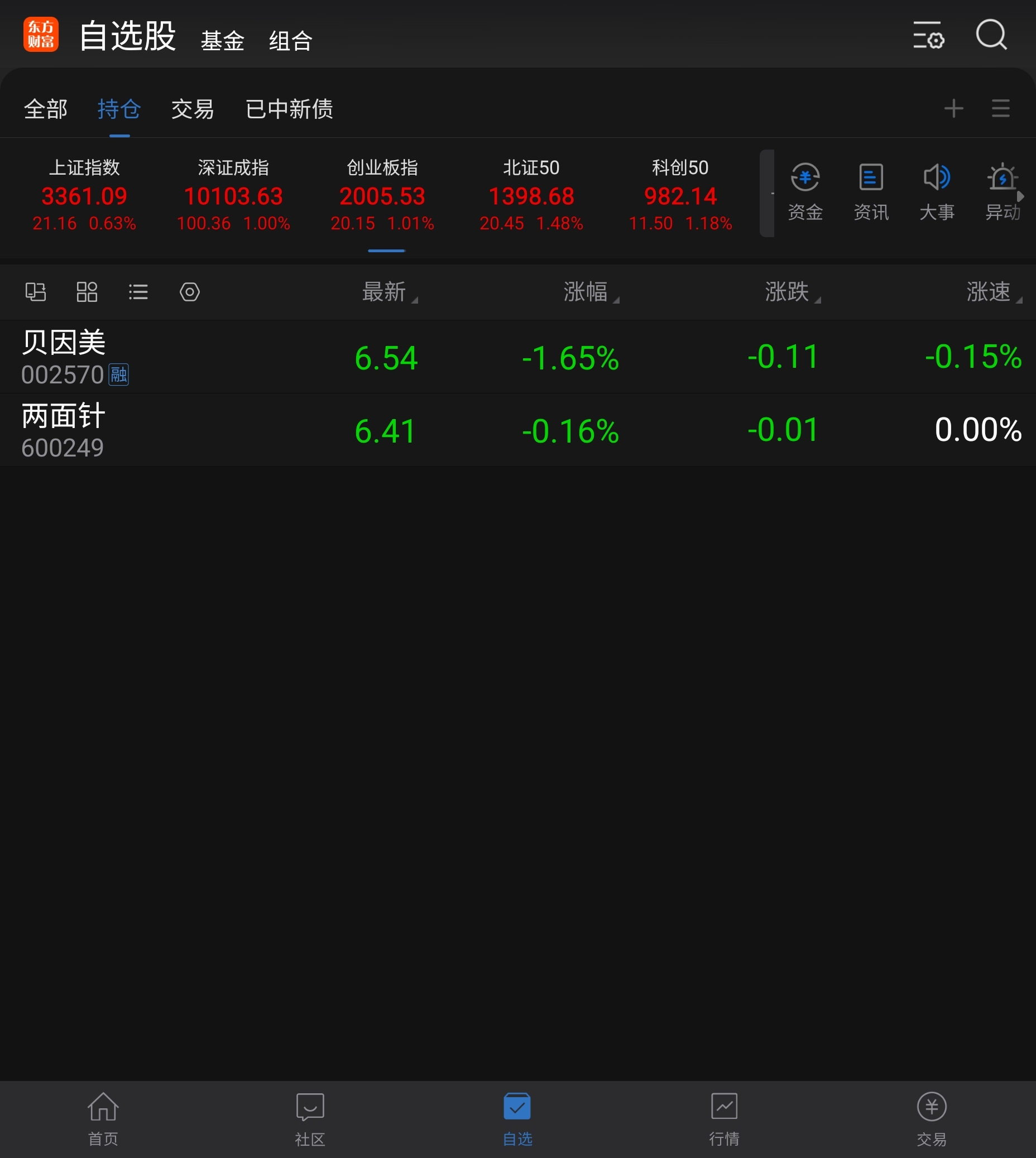Tap 两面针 change -0.16%
The width and height of the screenshot is (1036, 1158).
coord(570,431)
